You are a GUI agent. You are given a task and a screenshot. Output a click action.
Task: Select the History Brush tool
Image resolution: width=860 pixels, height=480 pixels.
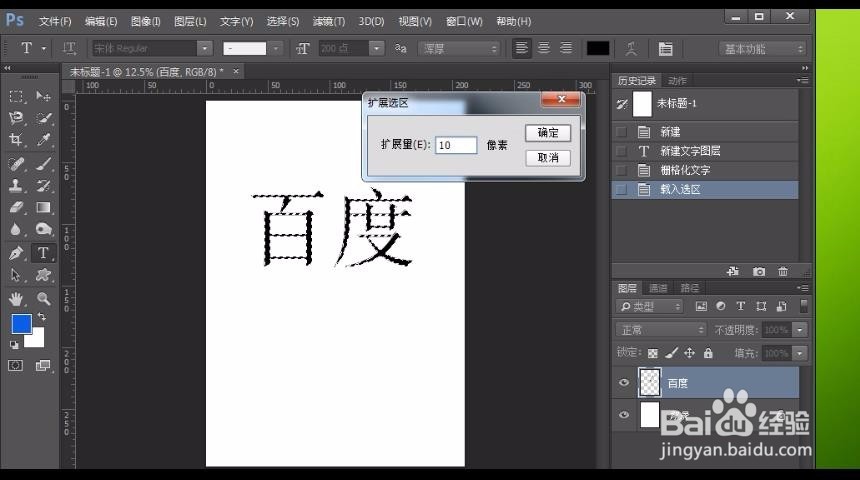(x=43, y=185)
